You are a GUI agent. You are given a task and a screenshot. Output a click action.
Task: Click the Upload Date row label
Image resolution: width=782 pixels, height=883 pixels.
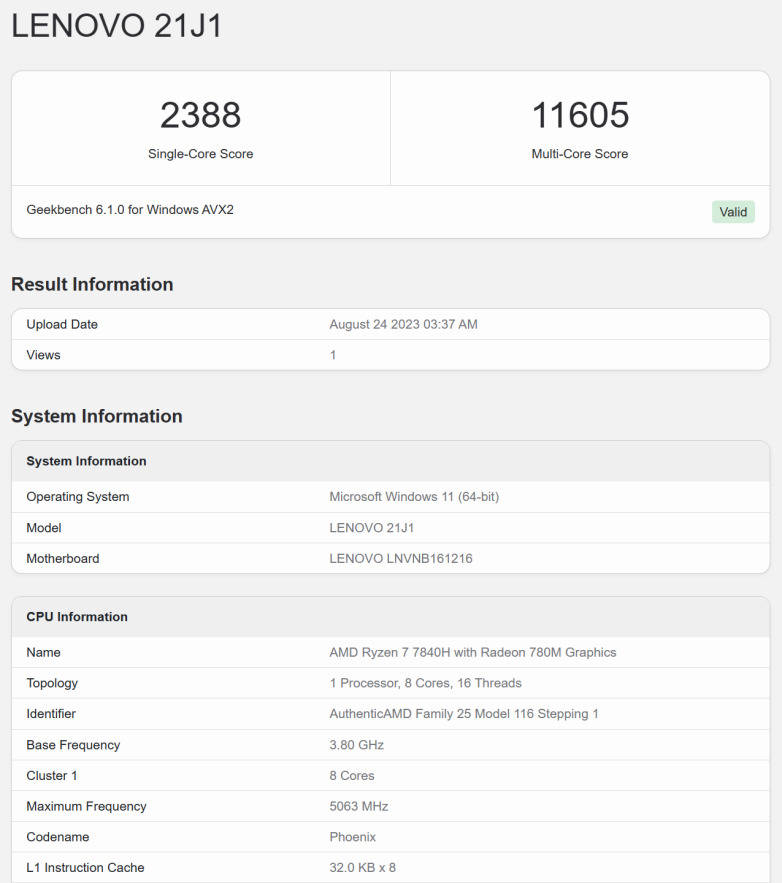point(62,324)
